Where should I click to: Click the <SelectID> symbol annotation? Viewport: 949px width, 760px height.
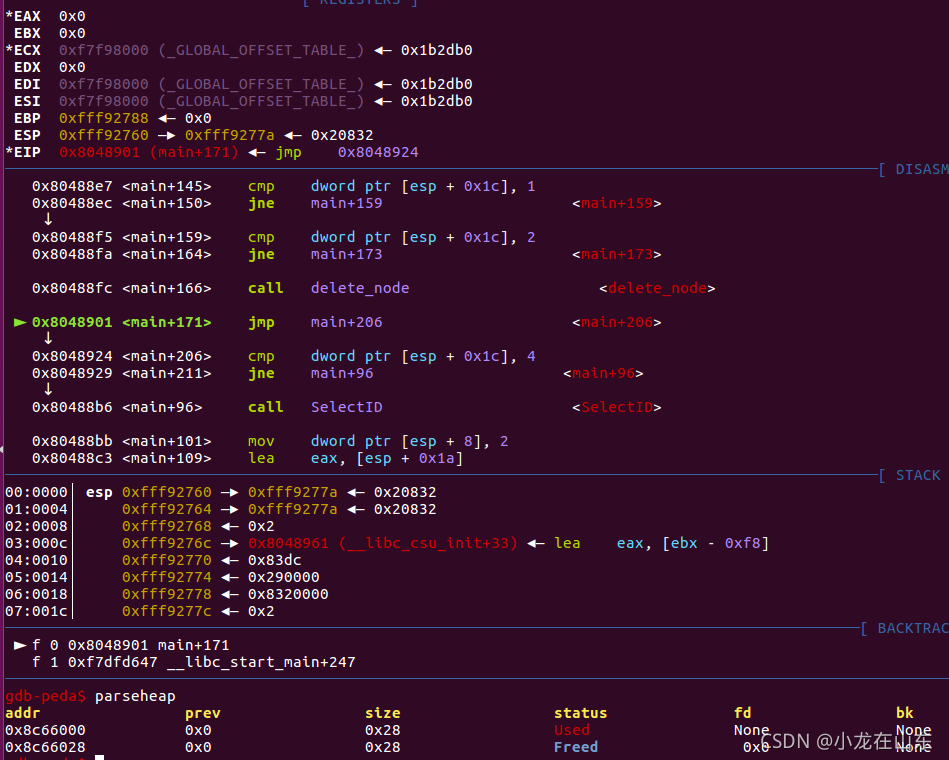coord(617,407)
